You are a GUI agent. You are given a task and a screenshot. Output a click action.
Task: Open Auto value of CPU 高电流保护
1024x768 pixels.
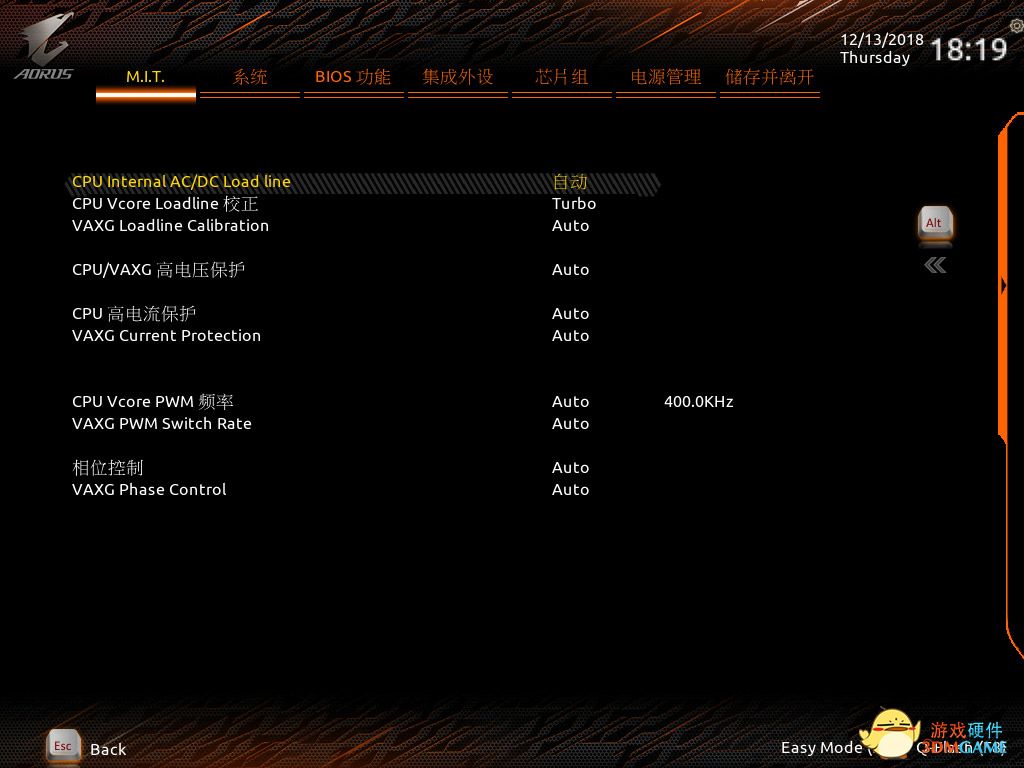[x=570, y=313]
